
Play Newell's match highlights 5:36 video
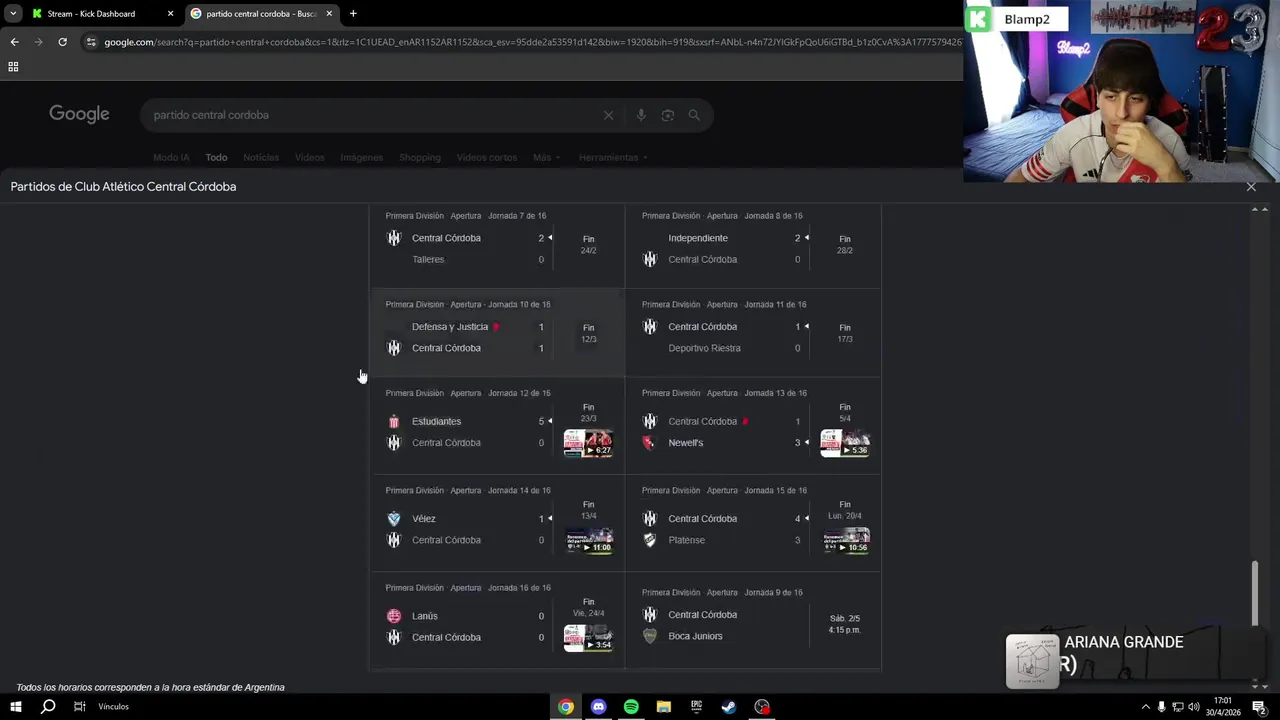(x=845, y=443)
